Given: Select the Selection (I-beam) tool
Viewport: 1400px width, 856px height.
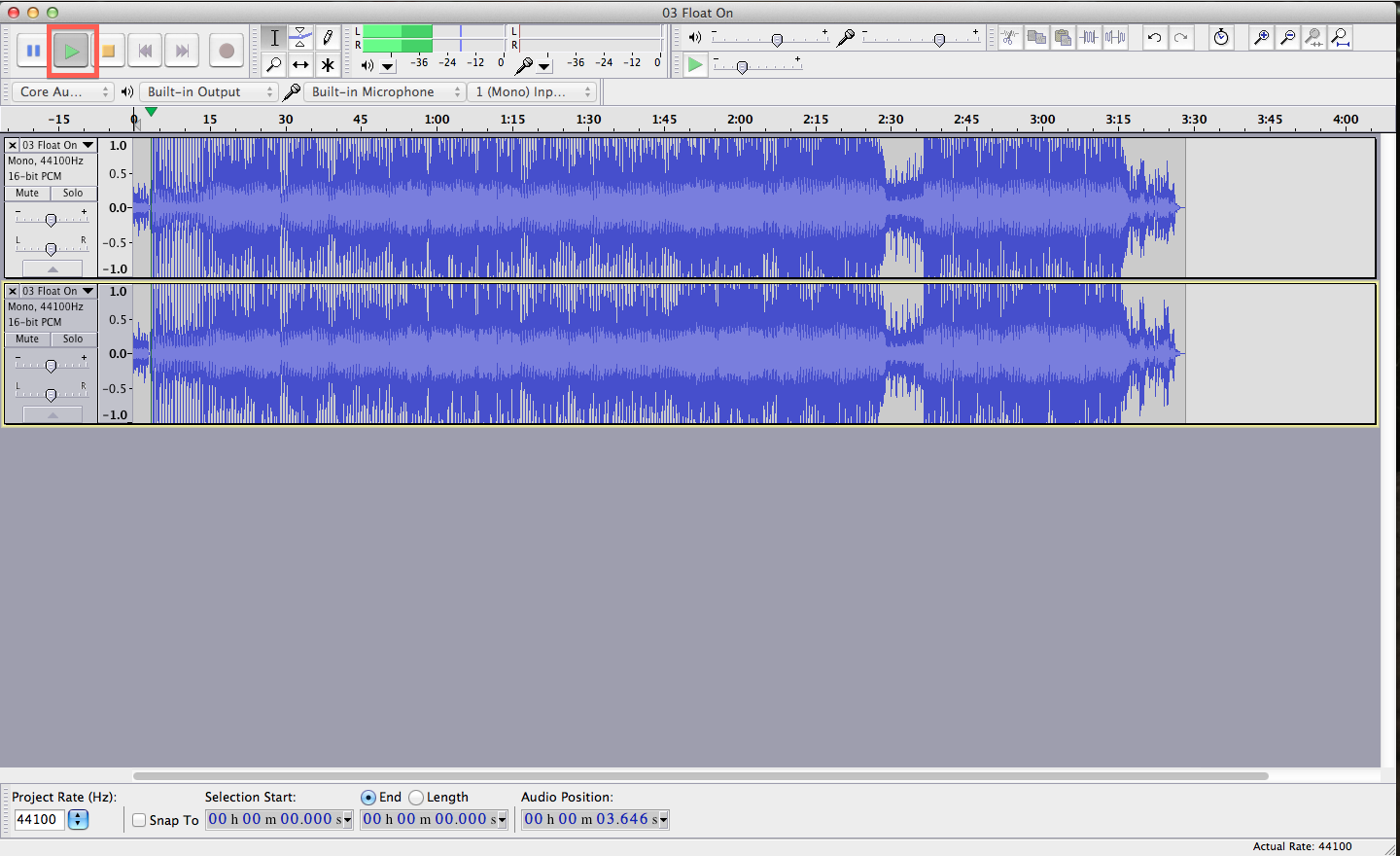Looking at the screenshot, I should (274, 38).
